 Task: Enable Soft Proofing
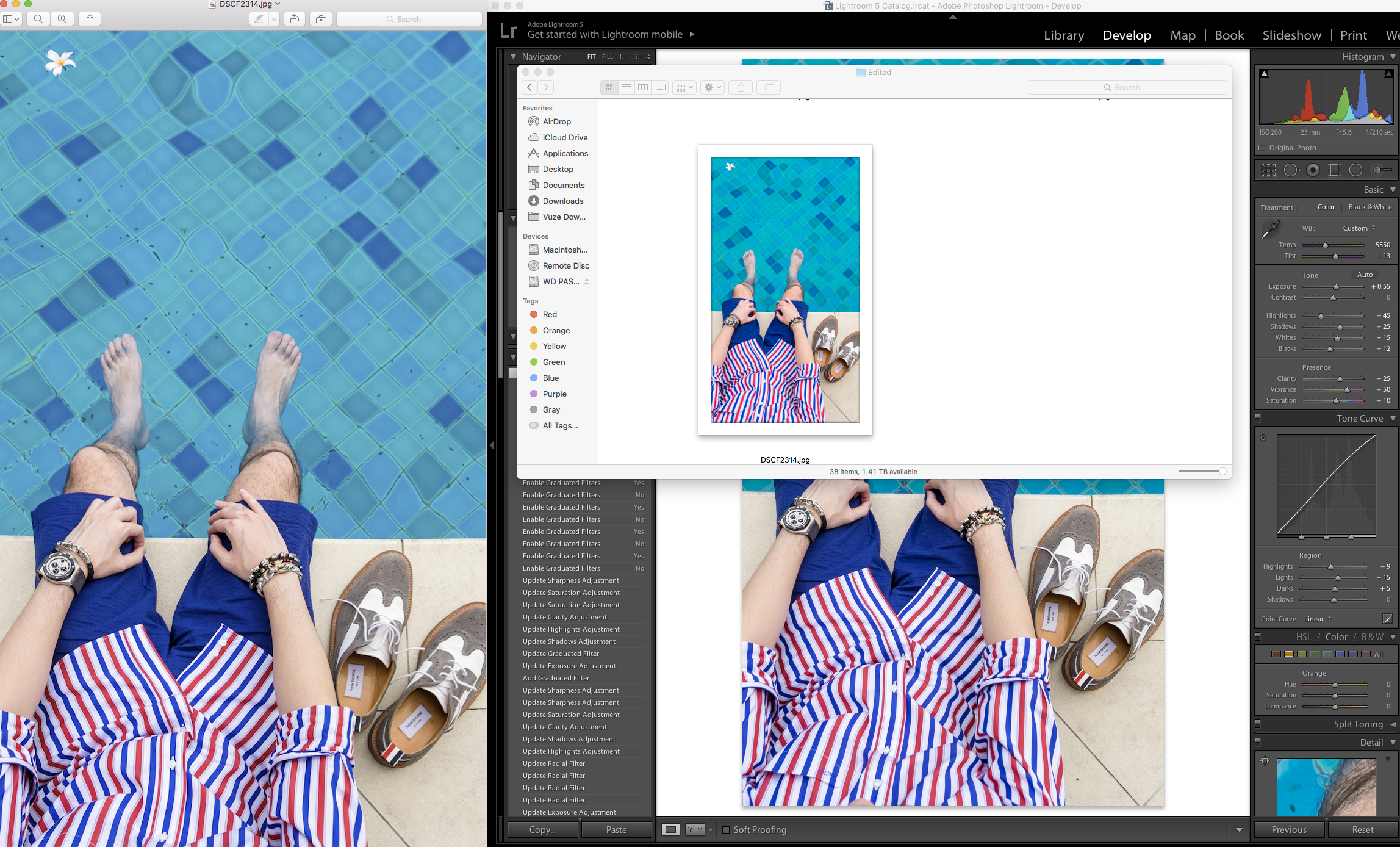tap(727, 830)
